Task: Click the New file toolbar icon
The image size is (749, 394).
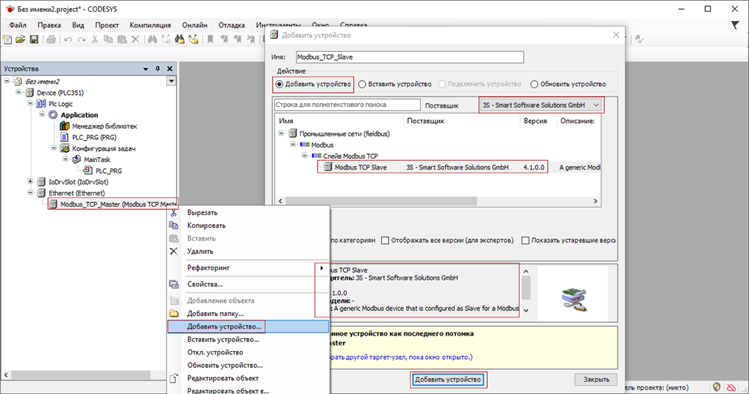Action: click(x=7, y=40)
